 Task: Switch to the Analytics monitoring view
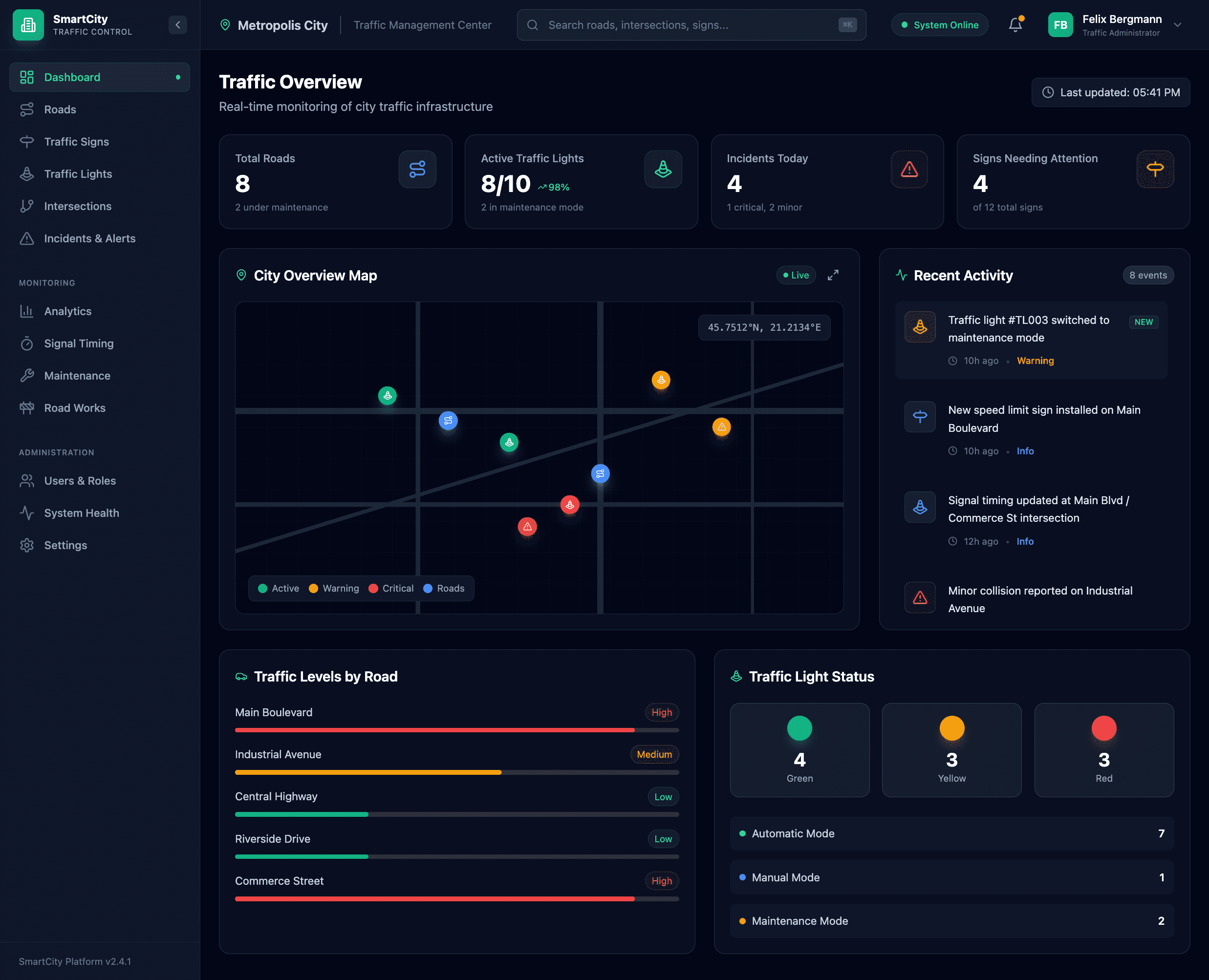click(x=67, y=311)
